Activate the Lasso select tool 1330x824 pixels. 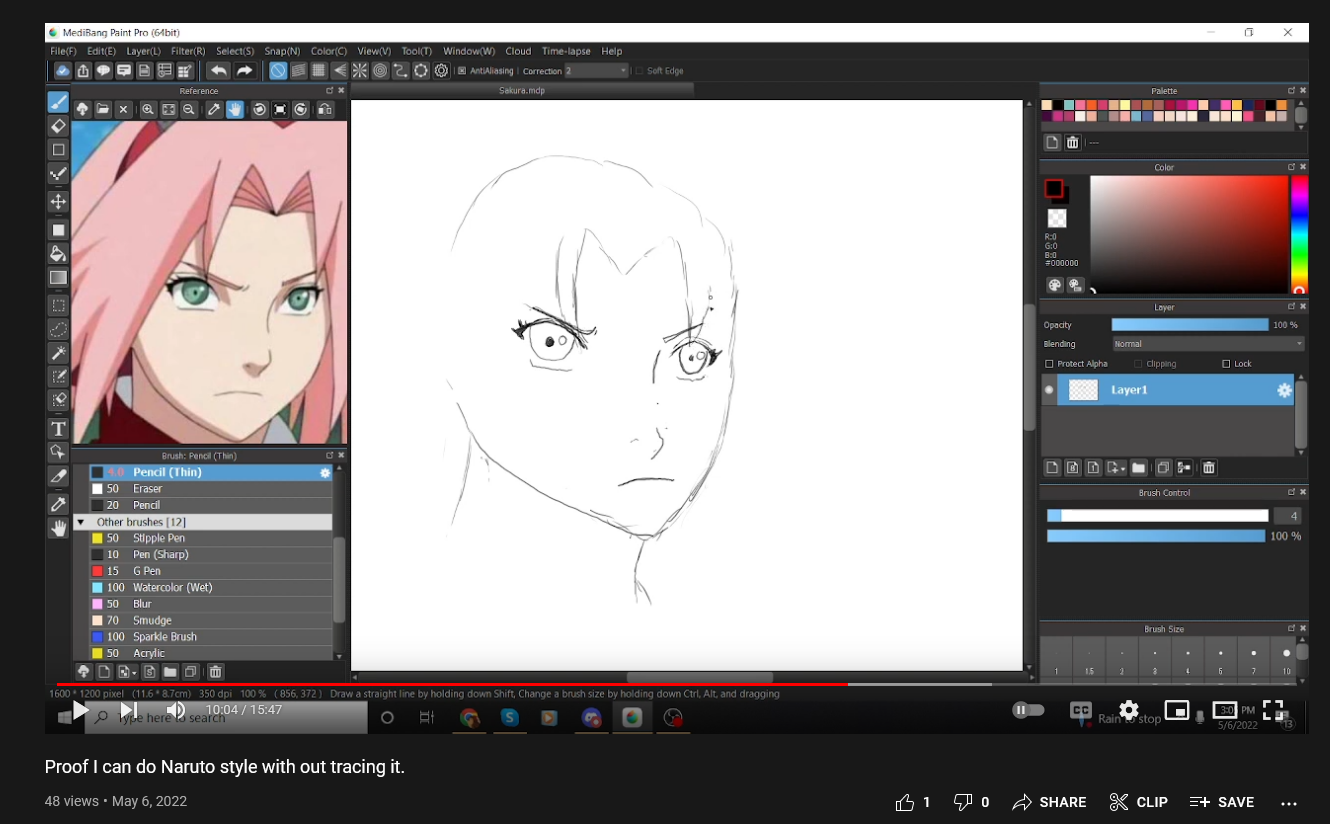coord(58,329)
